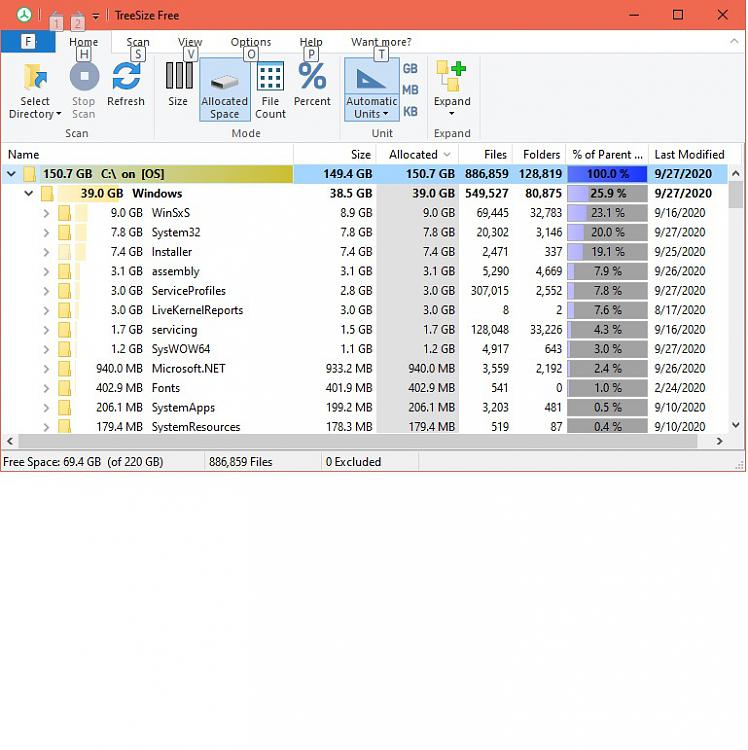Open the Scan ribbon tab
Screen dimensions: 748x750
(x=138, y=42)
